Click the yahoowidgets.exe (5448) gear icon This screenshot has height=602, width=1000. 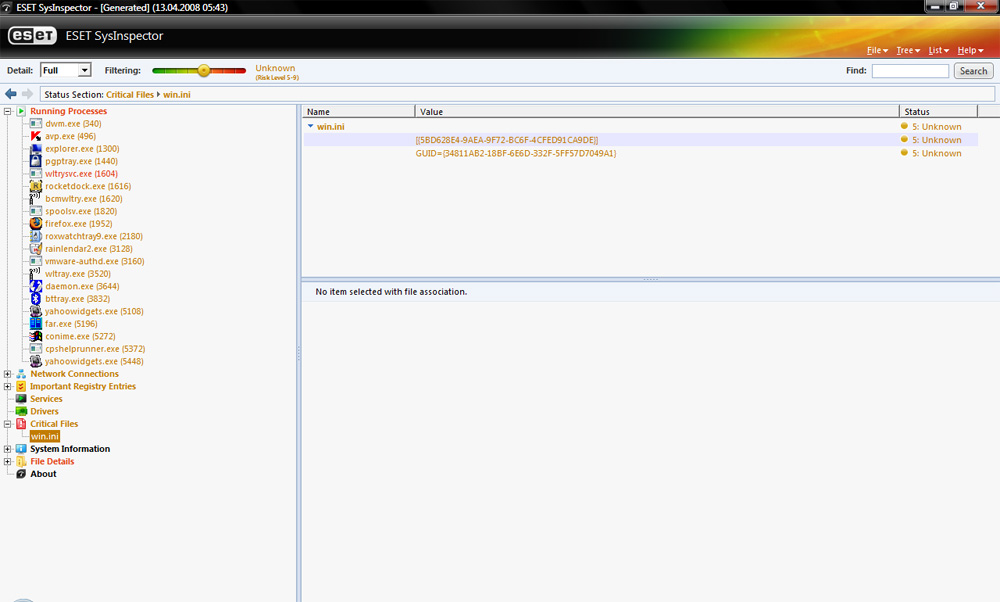coord(36,361)
